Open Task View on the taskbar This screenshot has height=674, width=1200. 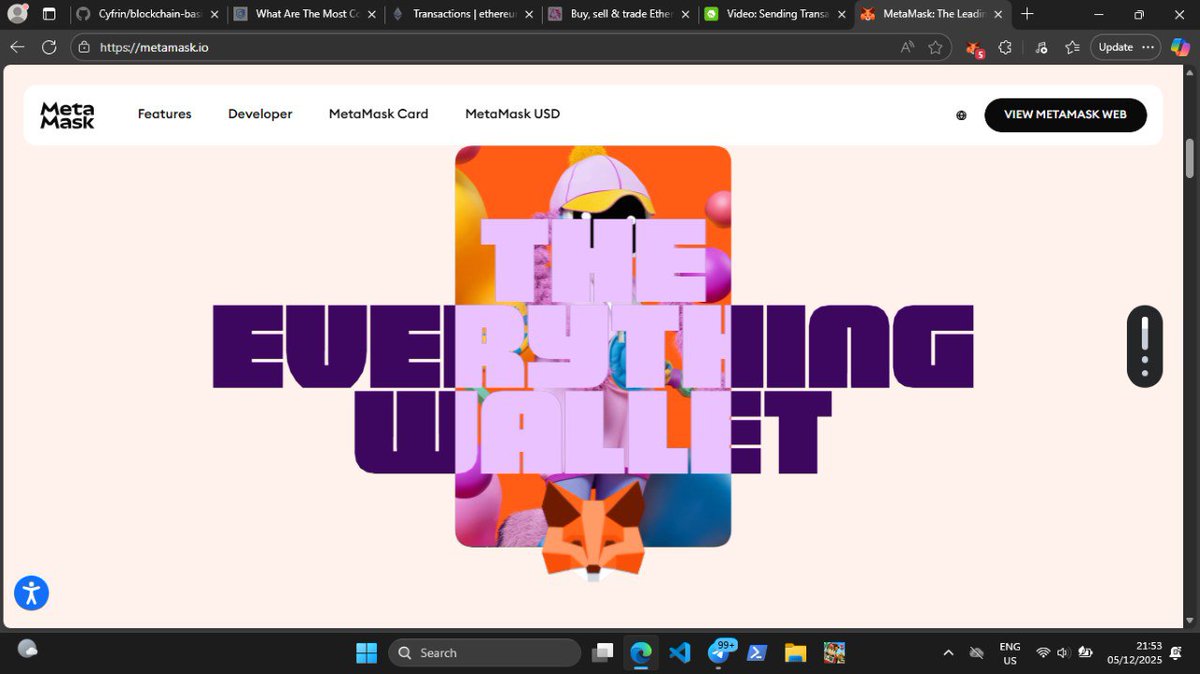[x=602, y=653]
